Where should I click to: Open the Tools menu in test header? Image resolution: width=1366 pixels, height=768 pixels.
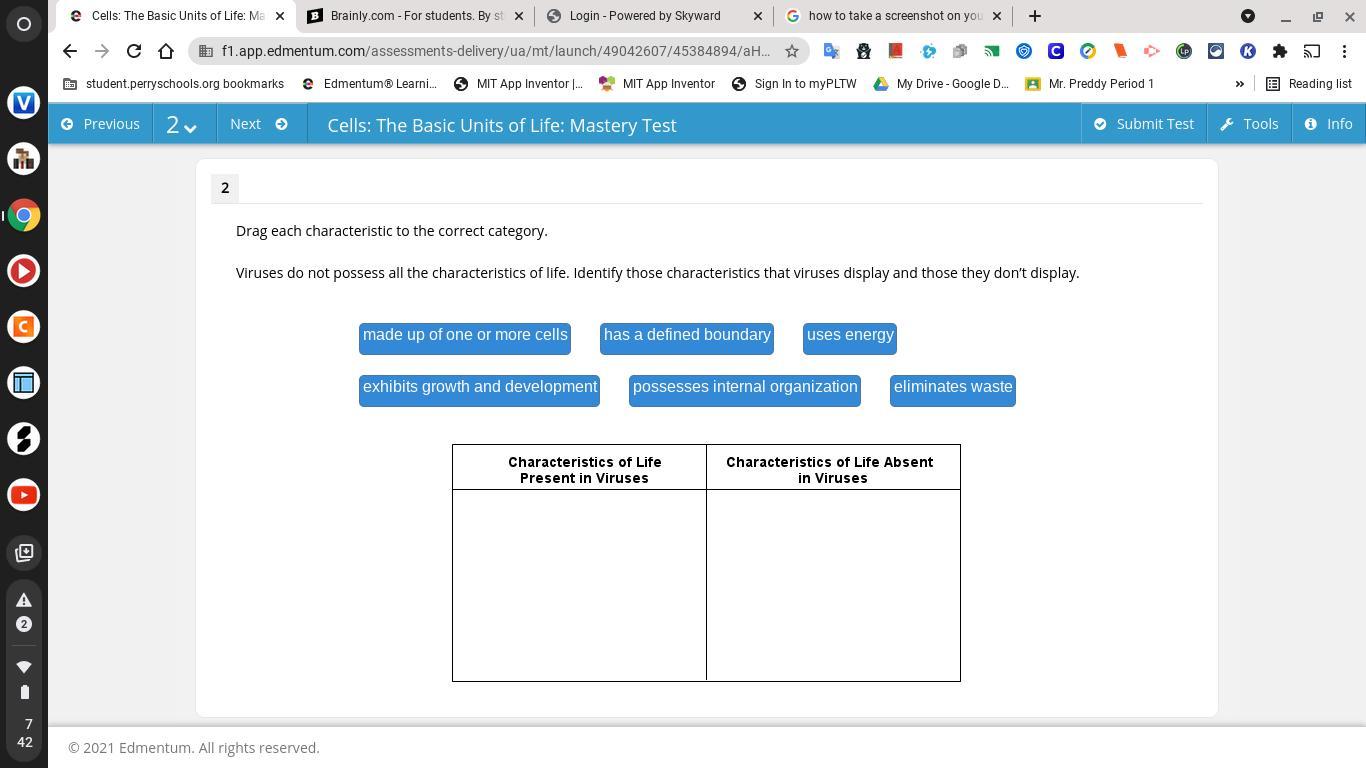pyautogui.click(x=1249, y=124)
